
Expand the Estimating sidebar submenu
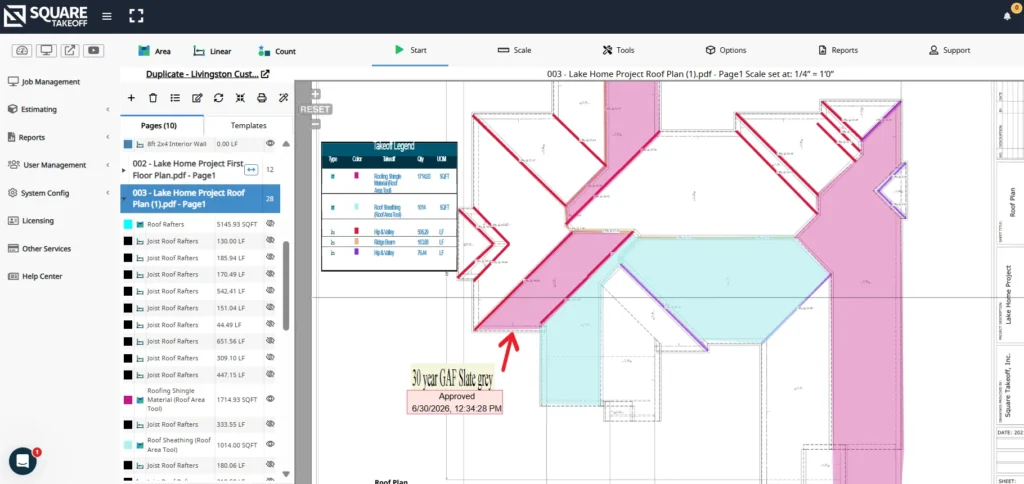(108, 110)
